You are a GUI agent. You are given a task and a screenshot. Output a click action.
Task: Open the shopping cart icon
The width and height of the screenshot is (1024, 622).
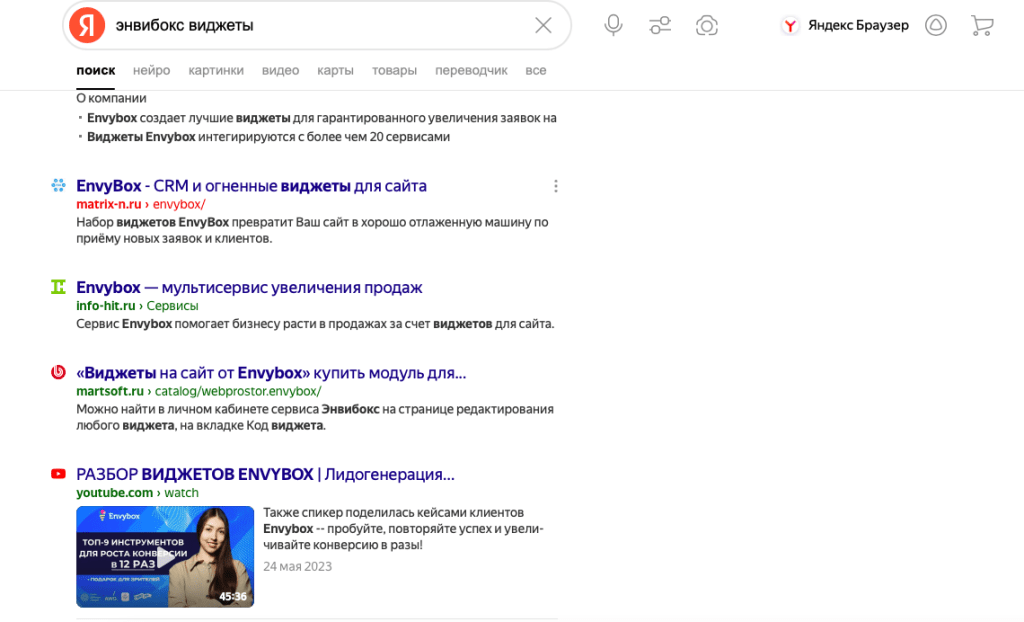pos(982,25)
